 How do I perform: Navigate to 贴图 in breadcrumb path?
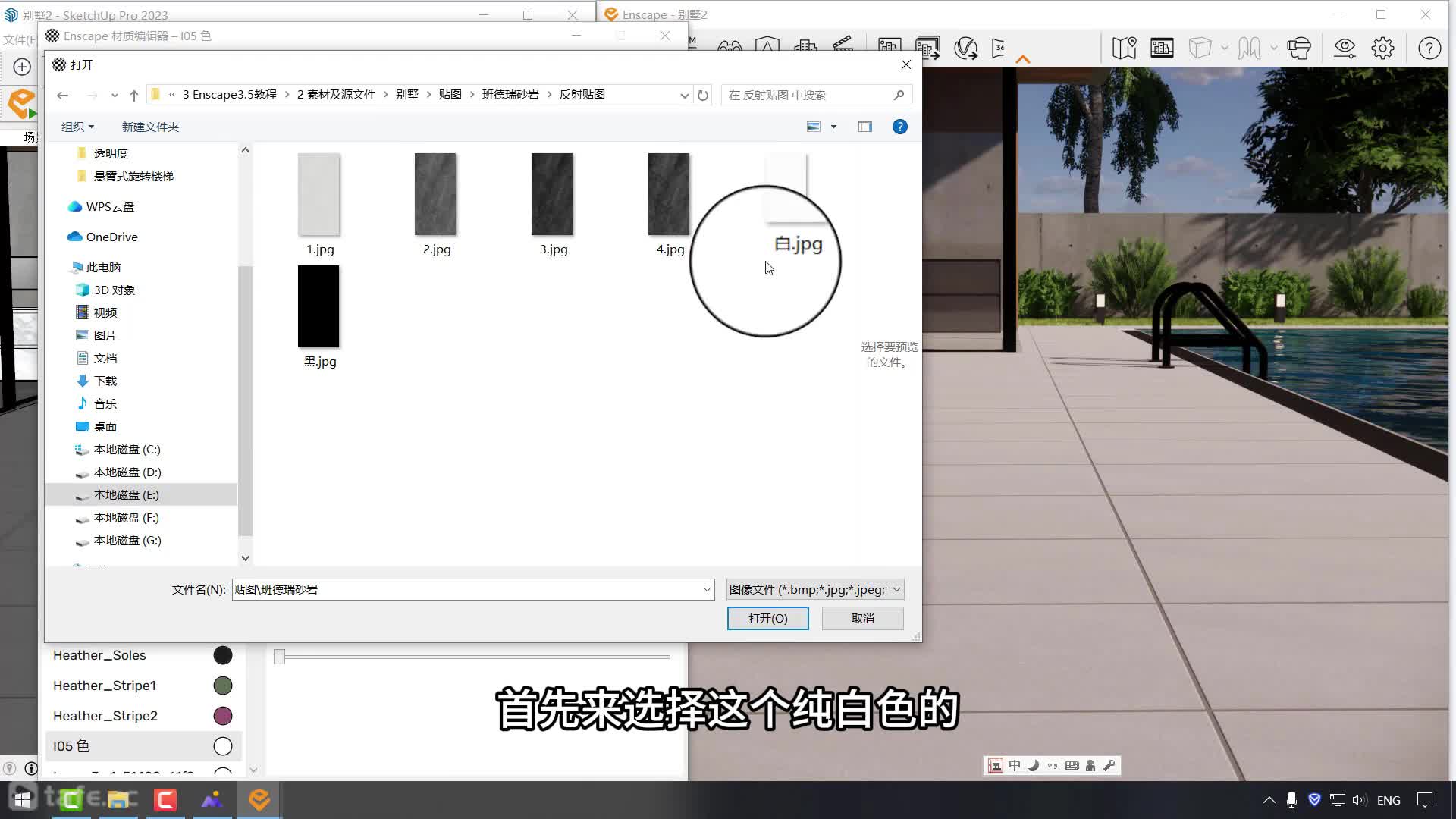pyautogui.click(x=450, y=95)
